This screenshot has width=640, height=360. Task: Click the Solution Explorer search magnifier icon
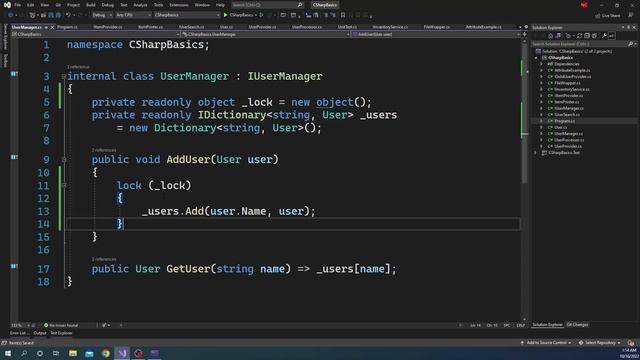tap(630, 44)
